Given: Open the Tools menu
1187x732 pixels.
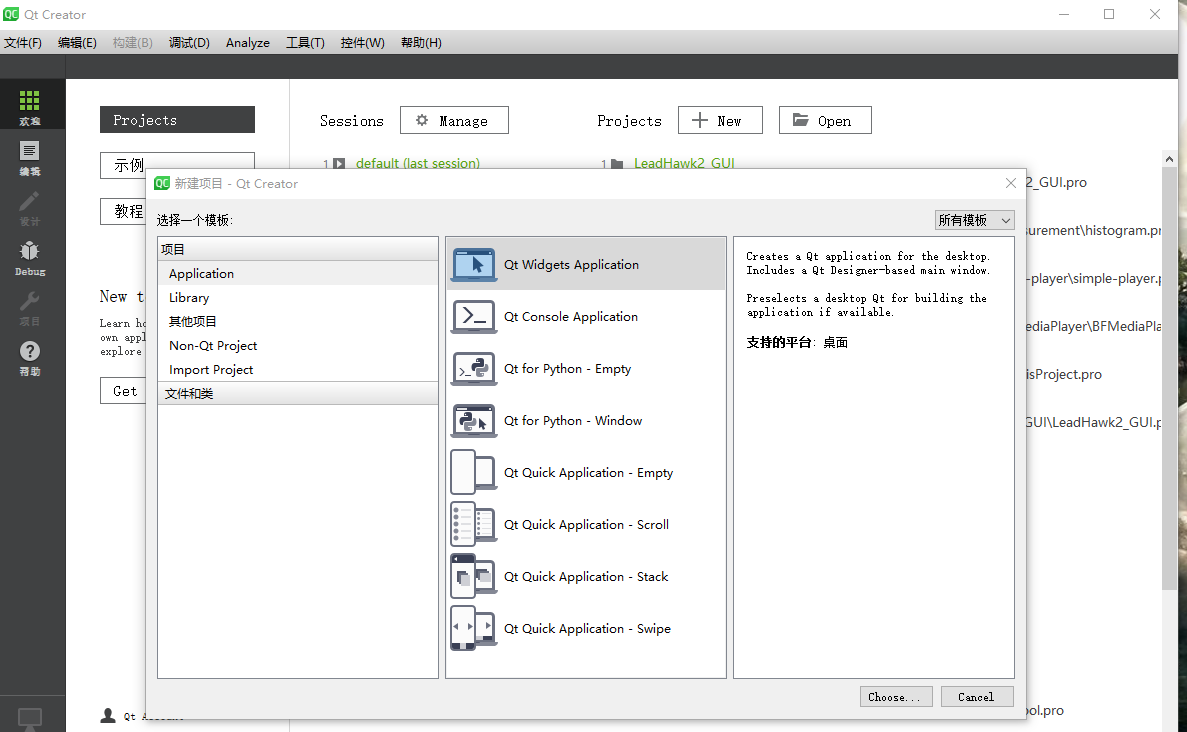Looking at the screenshot, I should coord(305,42).
